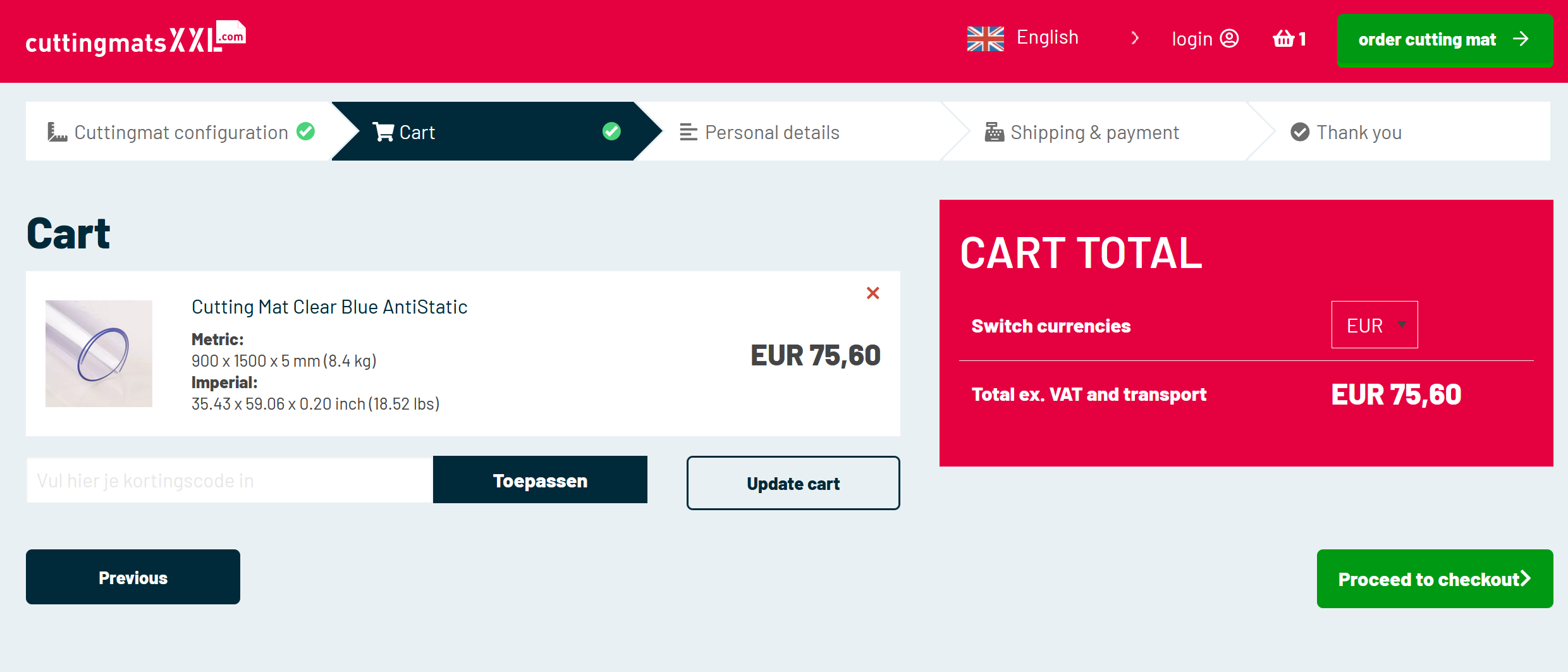Click the ruler icon for Cuttingmat configuration
This screenshot has width=1568, height=672.
click(58, 132)
